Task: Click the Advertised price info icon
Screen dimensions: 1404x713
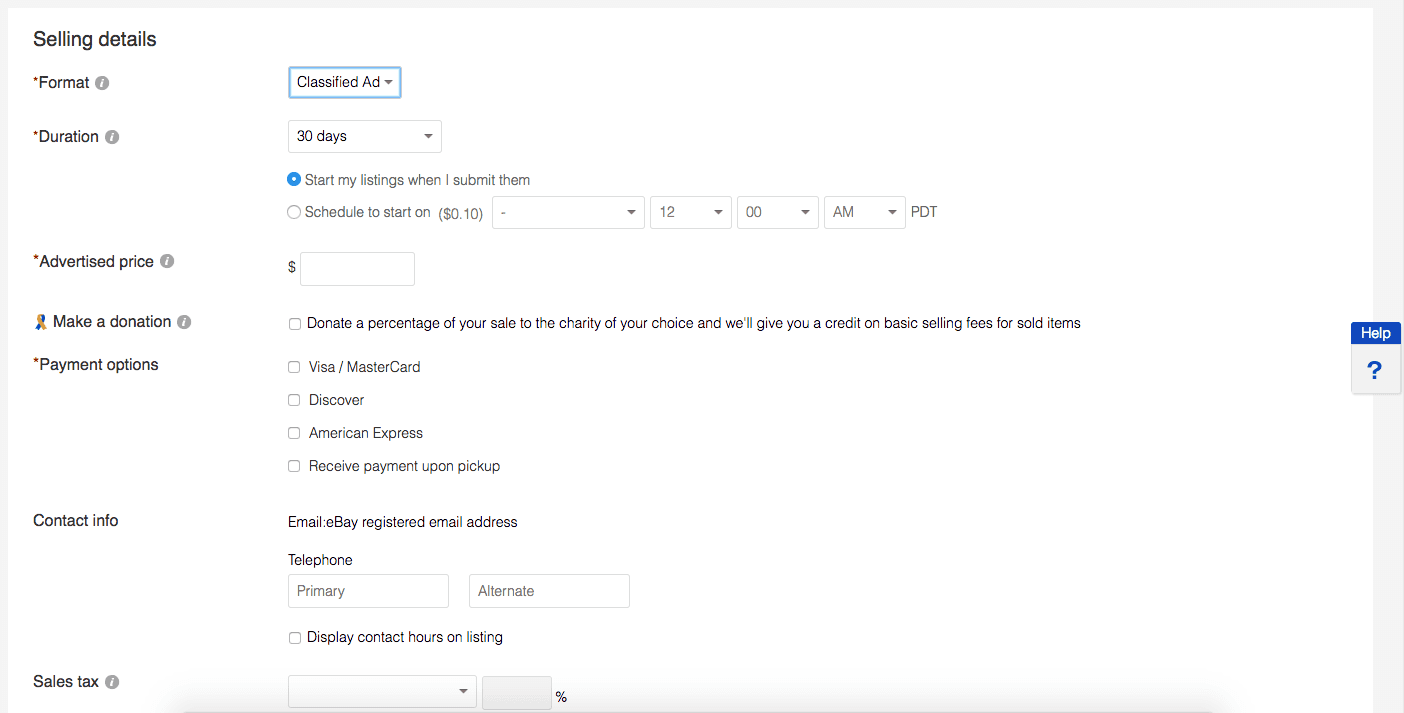Action: 167,261
